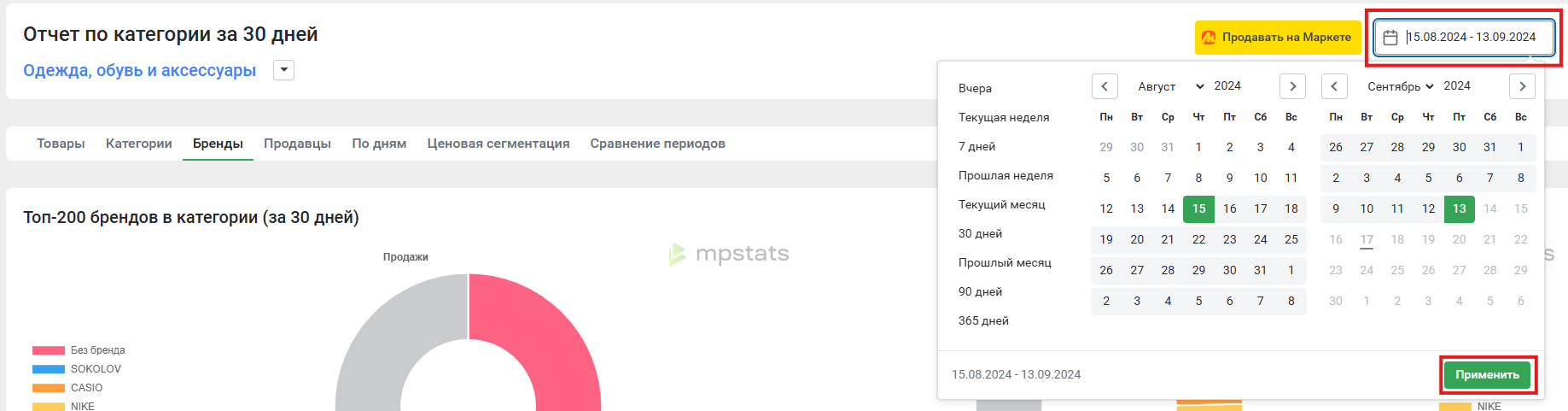The height and width of the screenshot is (411, 1568).
Task: Switch to the Товары tab
Action: click(x=61, y=144)
